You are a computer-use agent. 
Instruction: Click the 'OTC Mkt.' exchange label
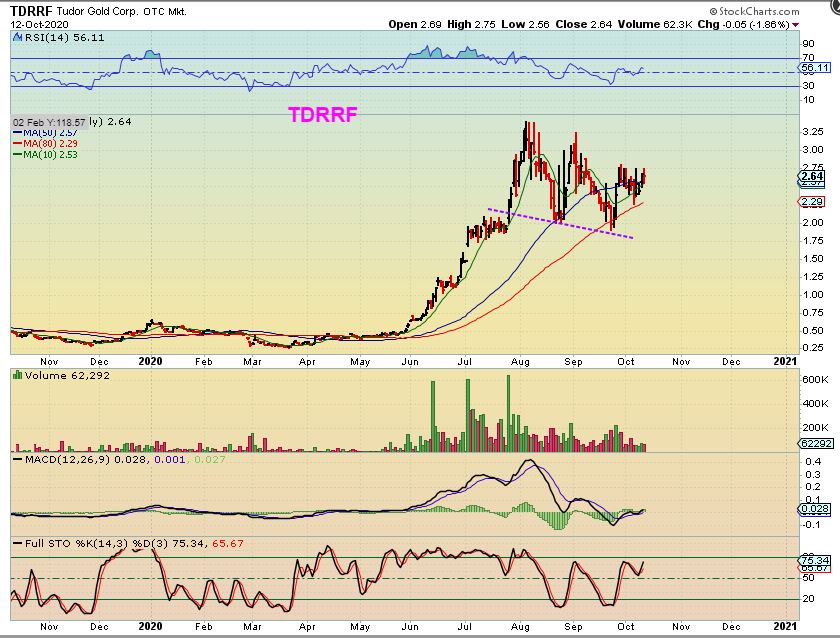[164, 11]
